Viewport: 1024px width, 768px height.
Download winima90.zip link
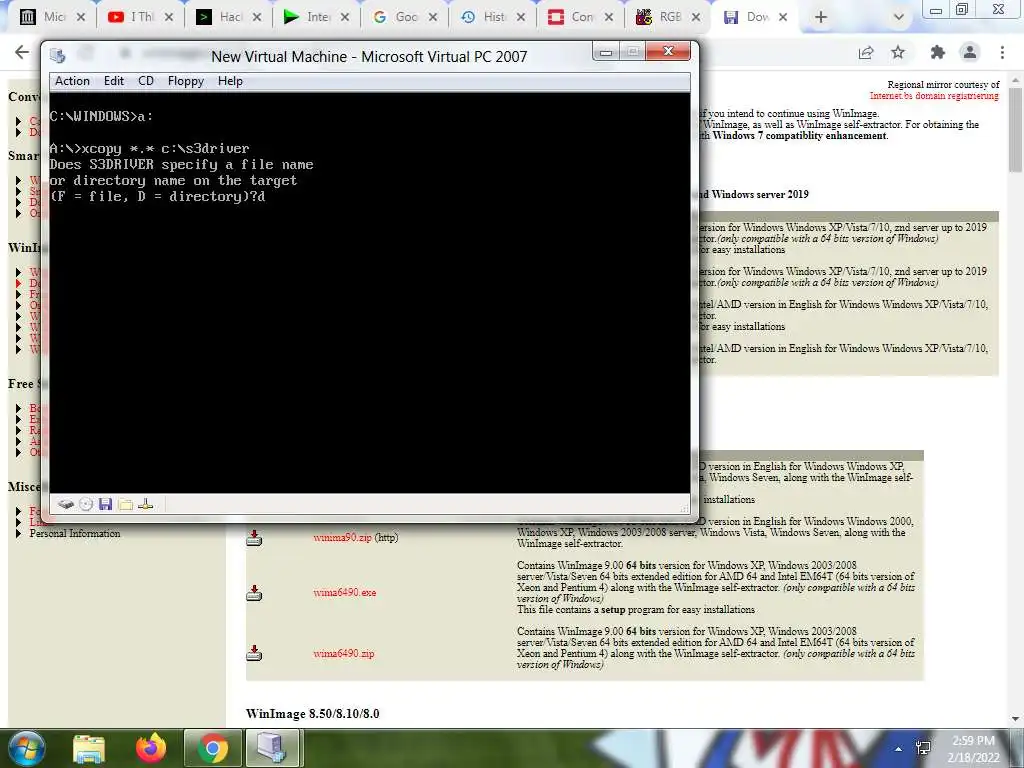[x=342, y=537]
